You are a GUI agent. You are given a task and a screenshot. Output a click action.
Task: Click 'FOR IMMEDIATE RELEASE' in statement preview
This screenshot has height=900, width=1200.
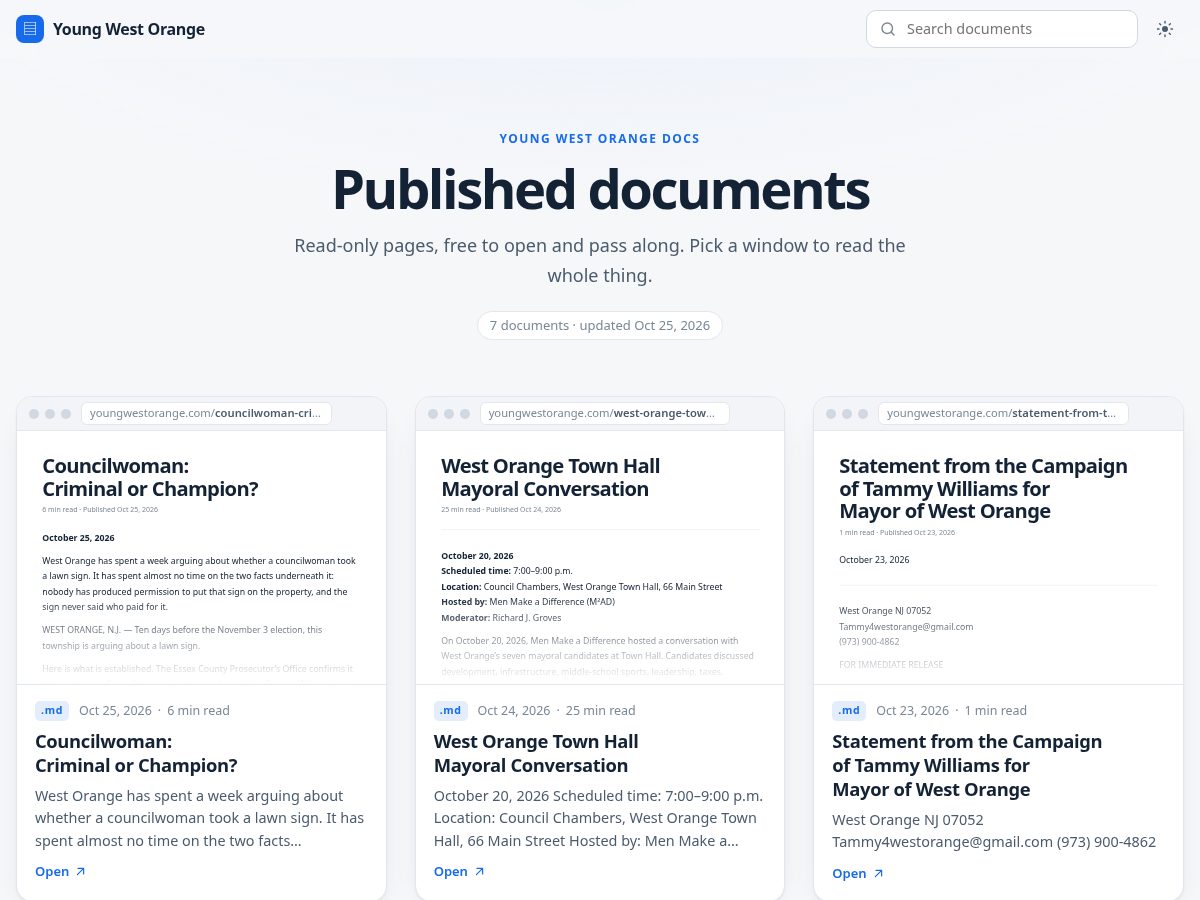891,664
